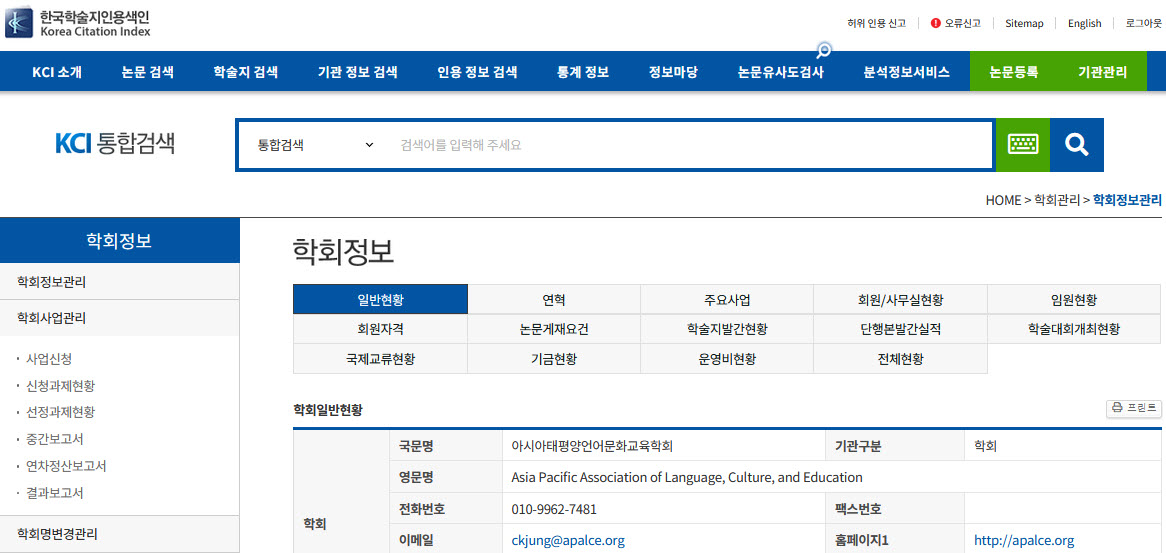
Task: Click the KCI 통합검색 logo
Action: (x=115, y=144)
